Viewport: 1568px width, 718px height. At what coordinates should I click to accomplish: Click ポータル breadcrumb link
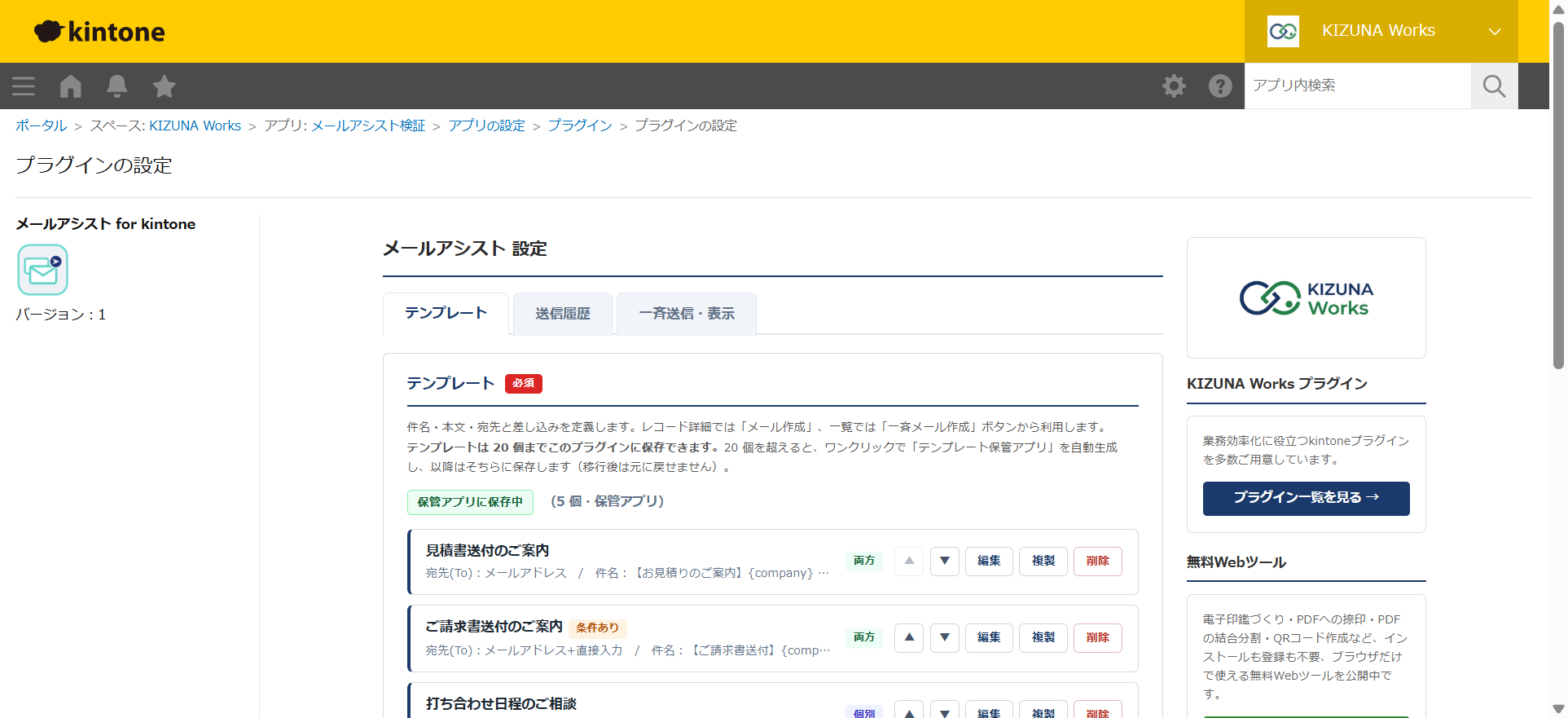coord(42,126)
